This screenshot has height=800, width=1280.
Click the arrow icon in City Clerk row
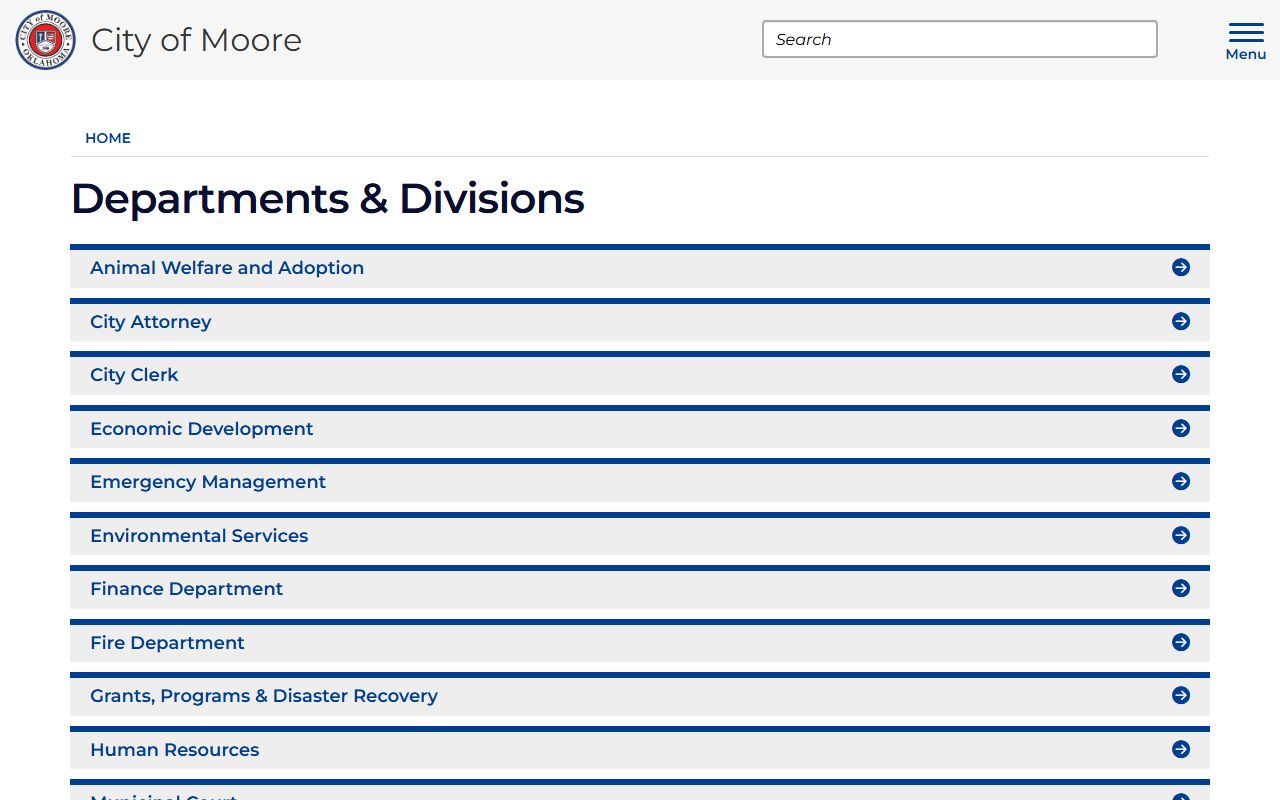coord(1181,374)
